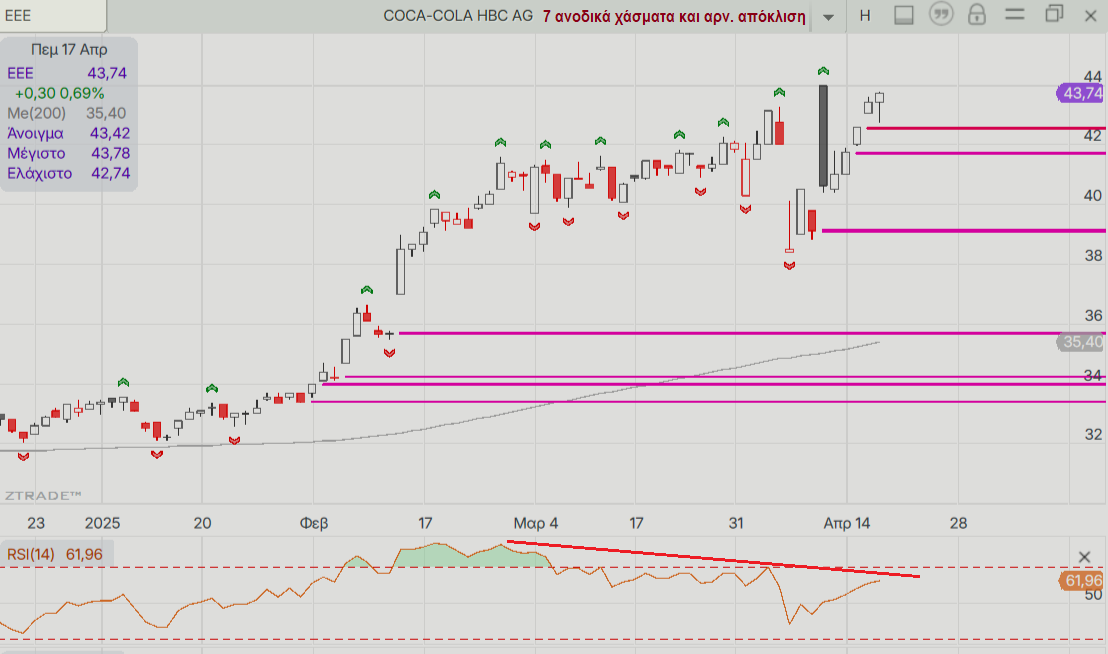The image size is (1108, 654).
Task: Toggle the chart lock icon
Action: [977, 14]
